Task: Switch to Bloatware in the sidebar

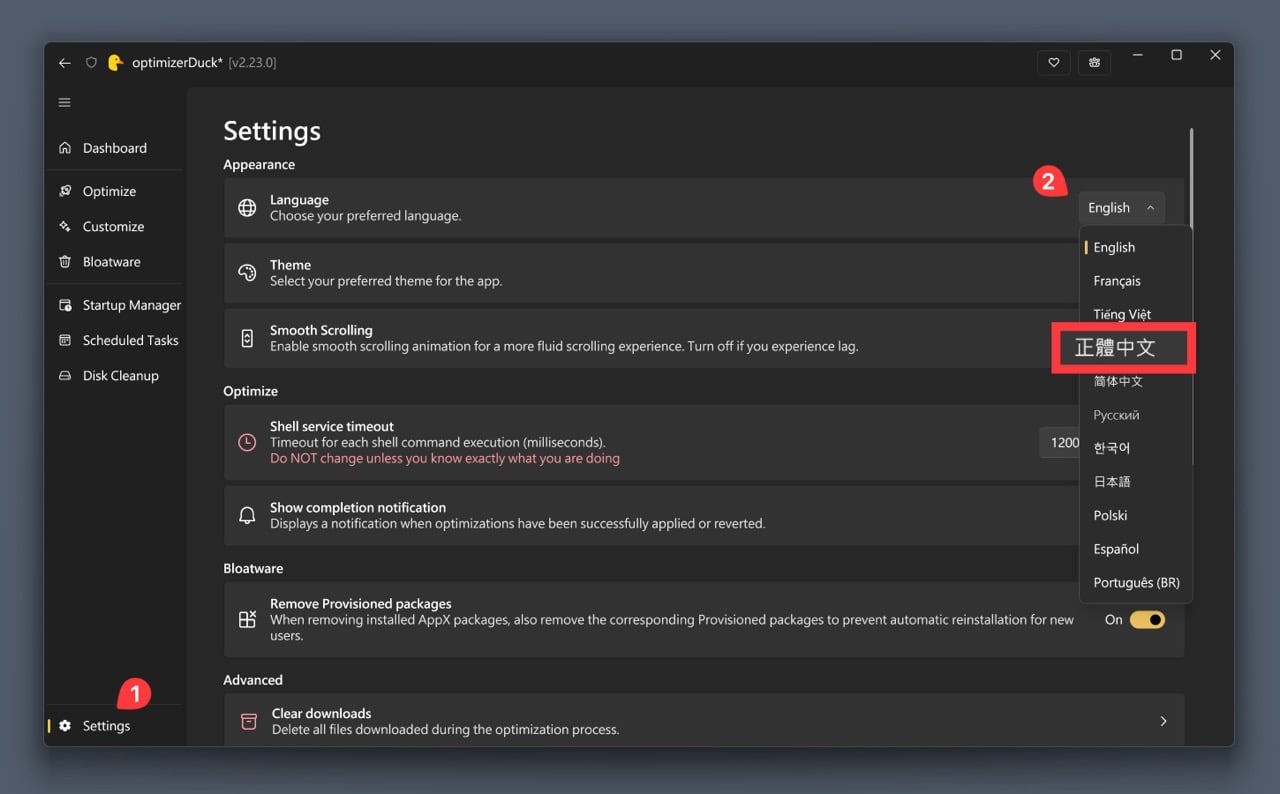Action: (x=114, y=262)
